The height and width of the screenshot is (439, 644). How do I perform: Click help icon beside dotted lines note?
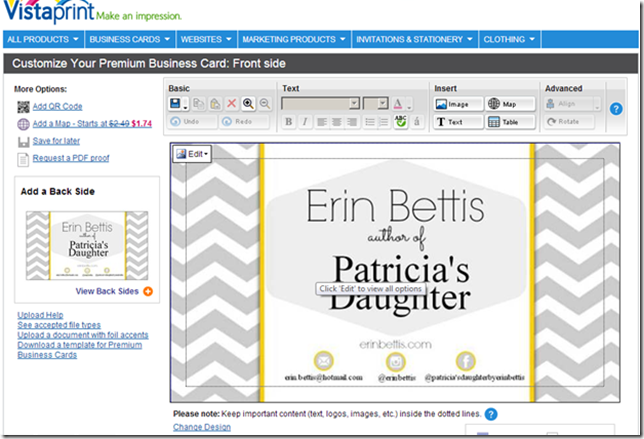[x=492, y=414]
